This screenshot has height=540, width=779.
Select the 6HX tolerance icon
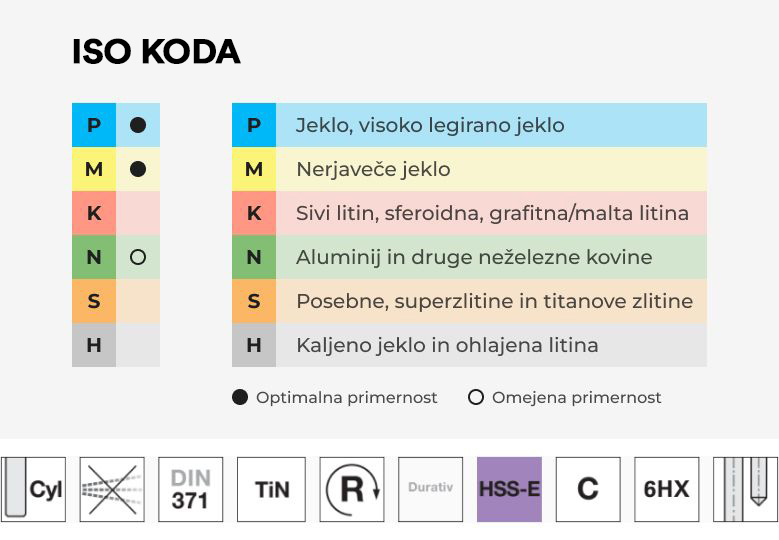tap(666, 489)
